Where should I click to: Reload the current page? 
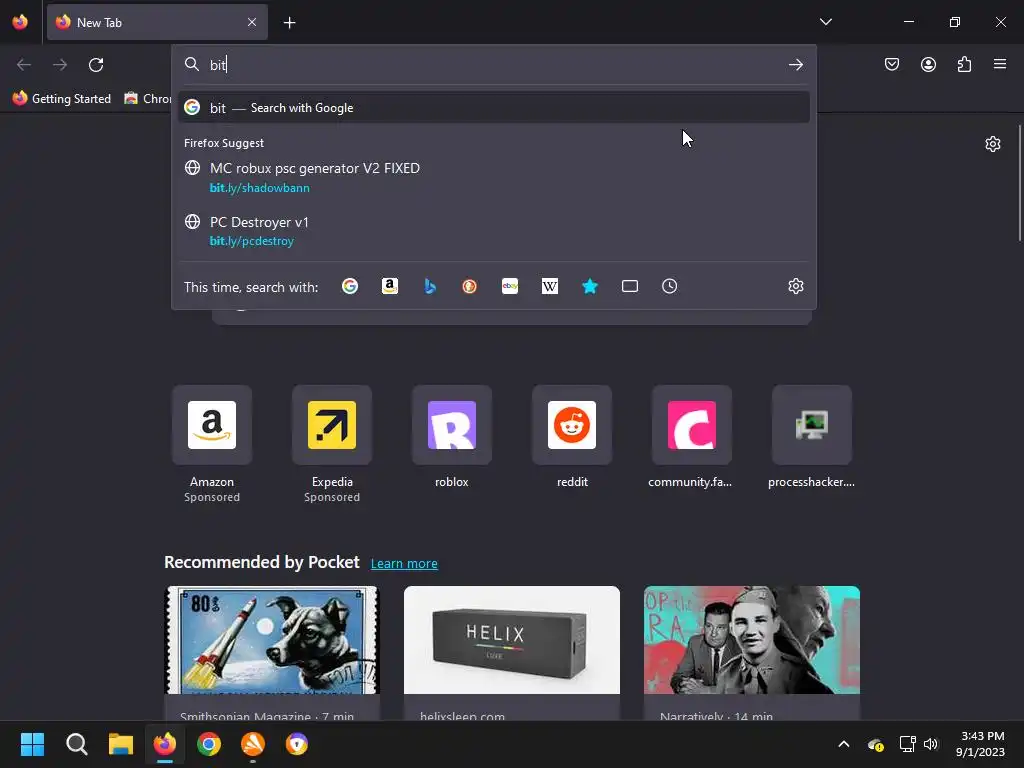[x=96, y=65]
